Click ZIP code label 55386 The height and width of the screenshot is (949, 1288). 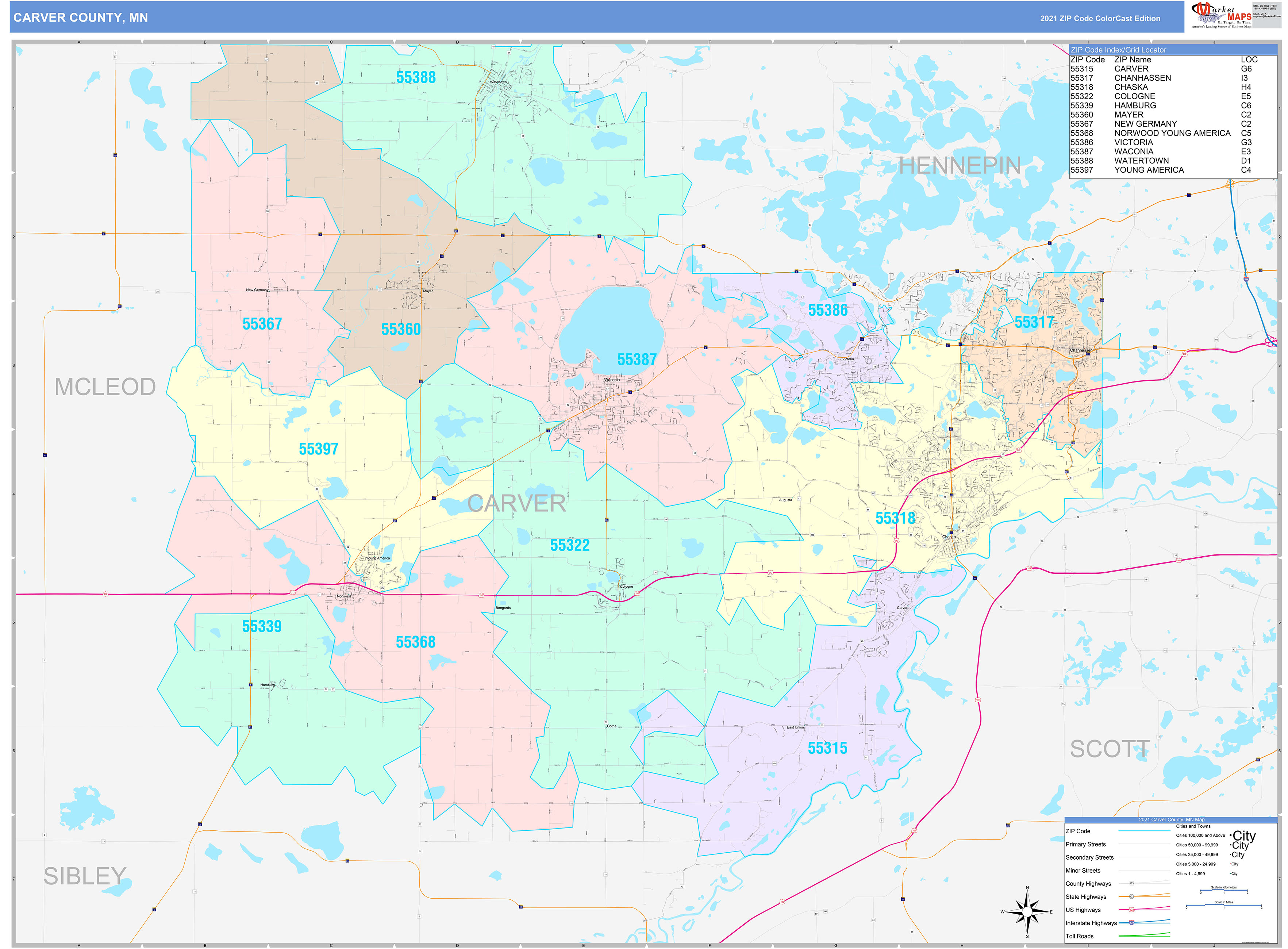[828, 310]
